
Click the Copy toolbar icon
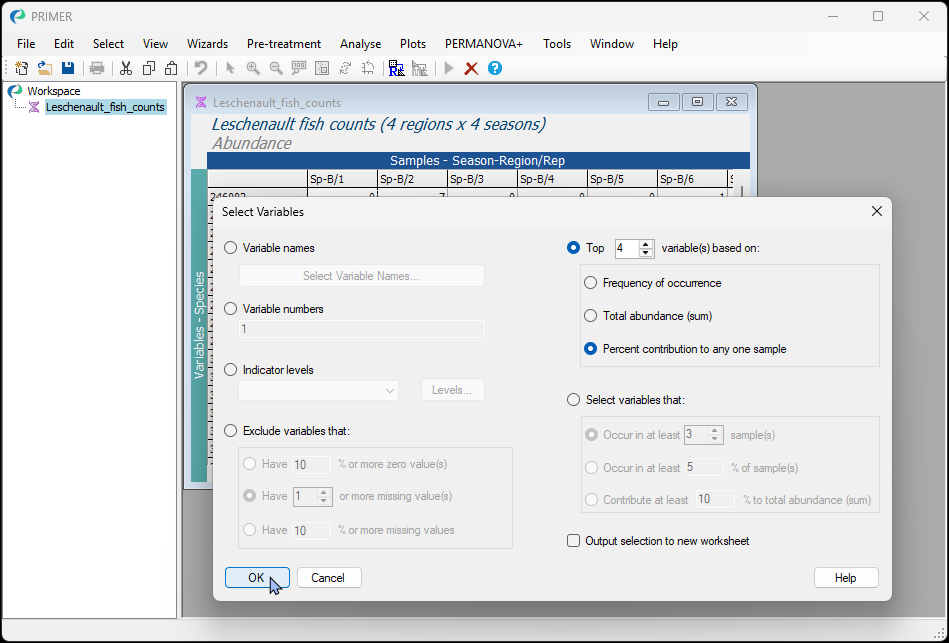point(149,68)
